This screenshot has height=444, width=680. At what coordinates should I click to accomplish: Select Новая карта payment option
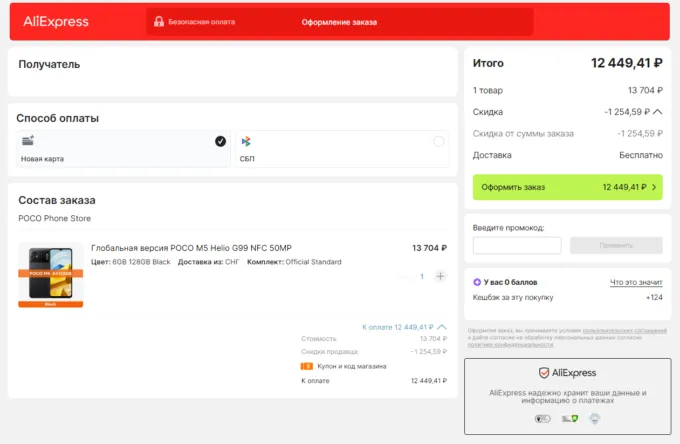(x=121, y=149)
